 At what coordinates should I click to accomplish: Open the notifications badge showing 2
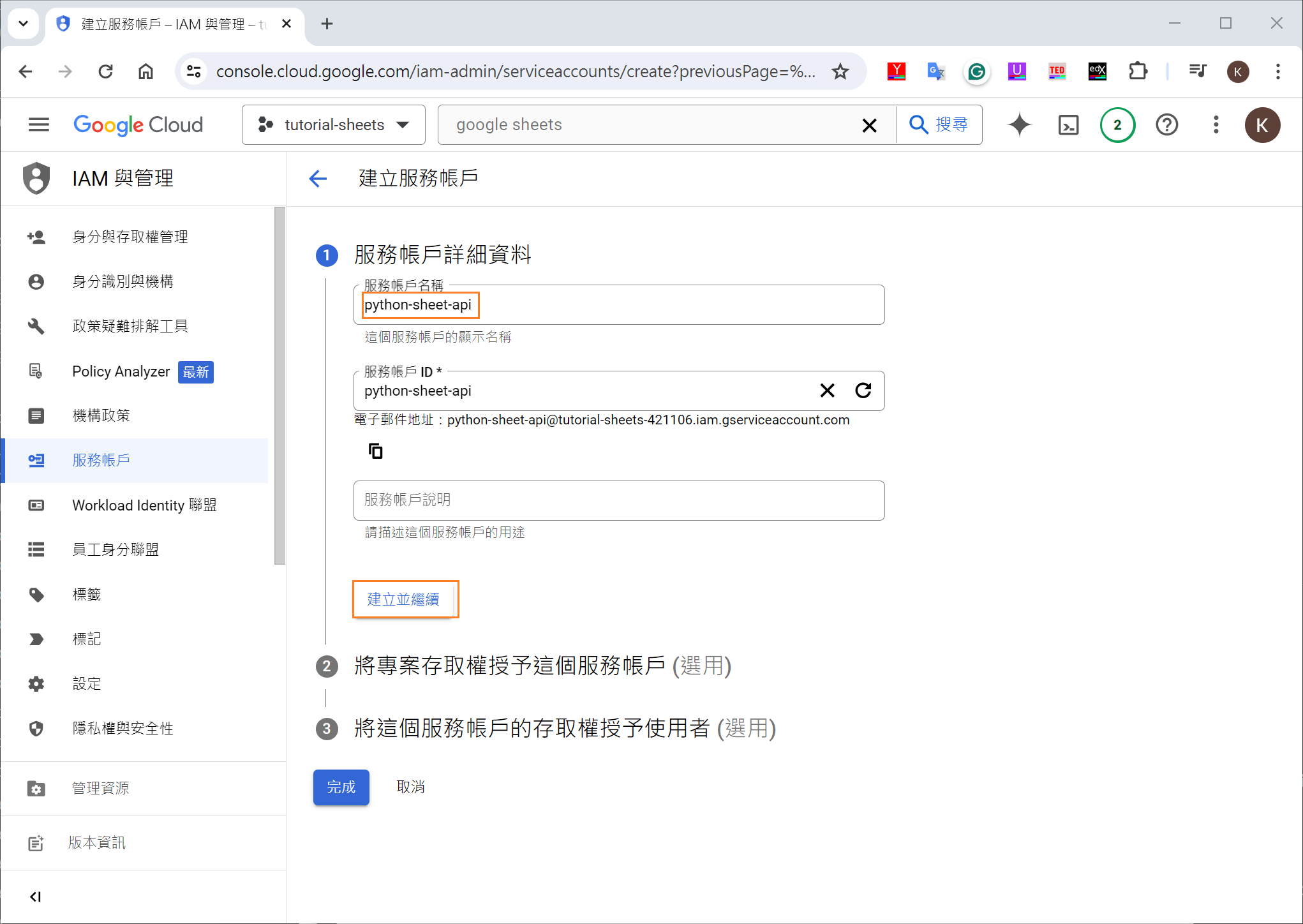[1117, 124]
